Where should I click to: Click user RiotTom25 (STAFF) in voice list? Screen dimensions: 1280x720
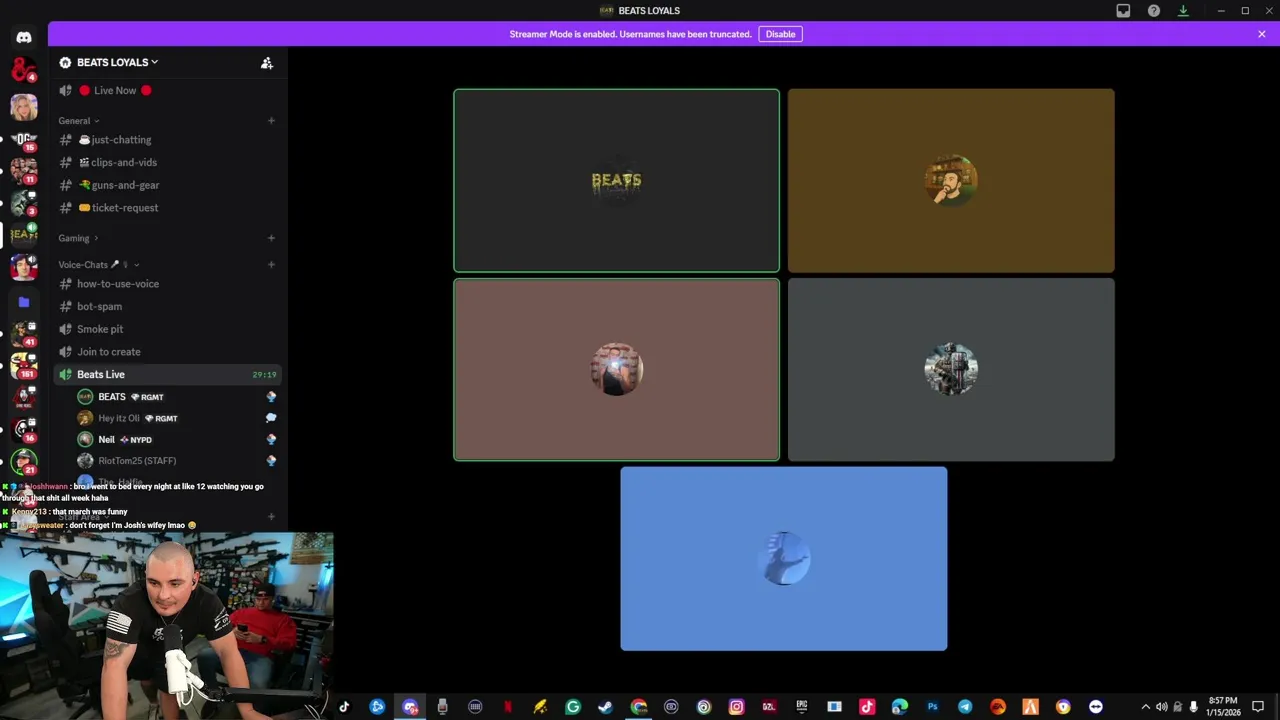click(x=177, y=461)
